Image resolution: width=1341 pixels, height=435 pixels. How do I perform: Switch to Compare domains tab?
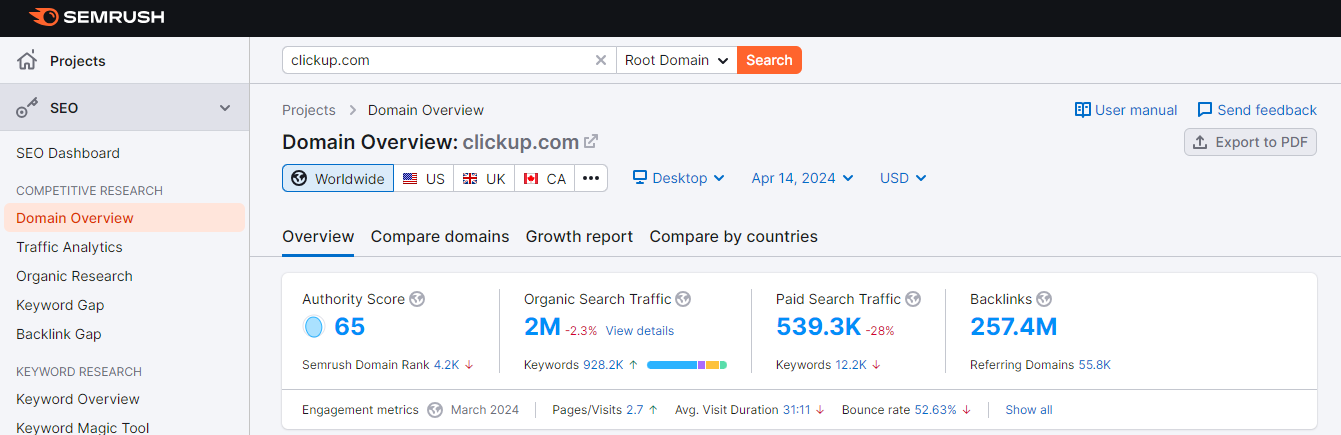440,237
